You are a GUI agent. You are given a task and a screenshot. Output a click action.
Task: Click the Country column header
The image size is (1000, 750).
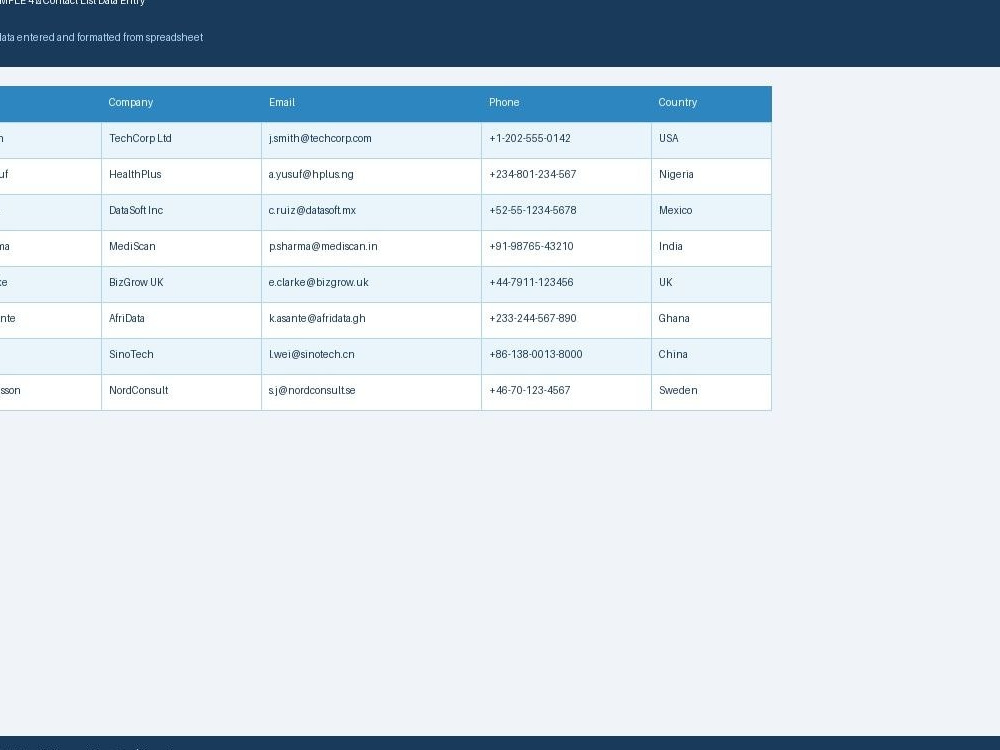[x=711, y=103]
